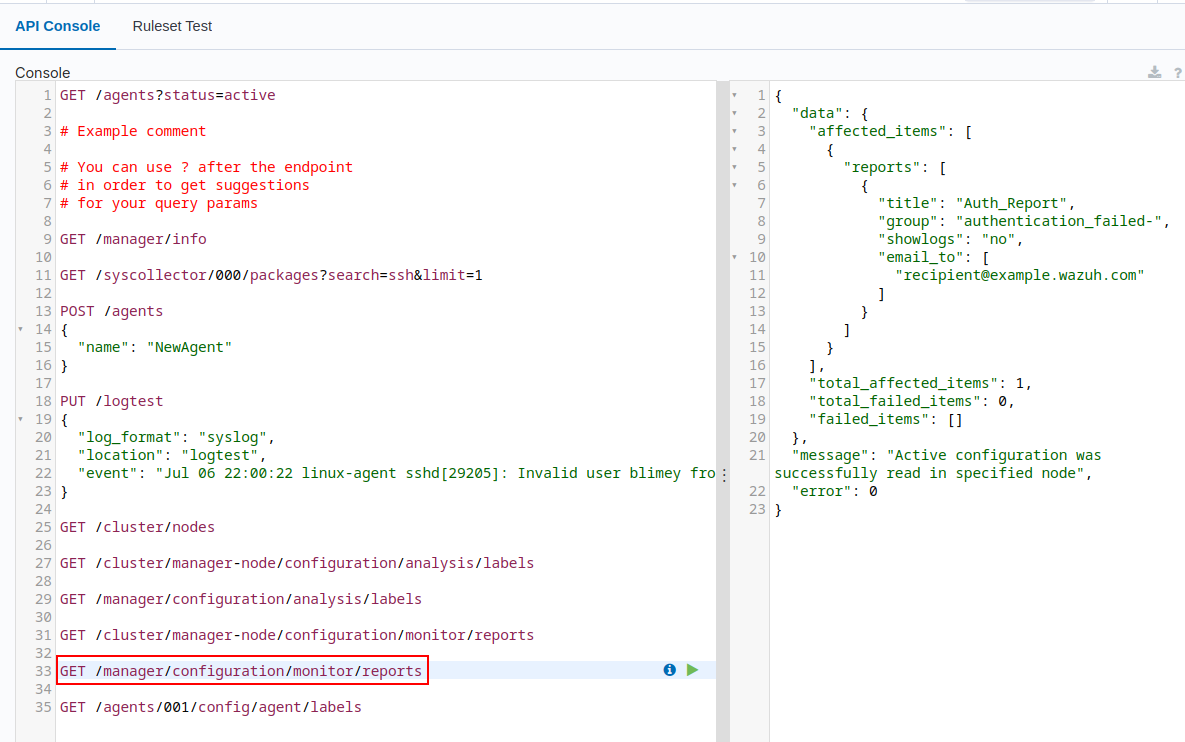Viewport: 1185px width, 742px height.
Task: Switch to the Ruleset Test tab
Action: 172,27
